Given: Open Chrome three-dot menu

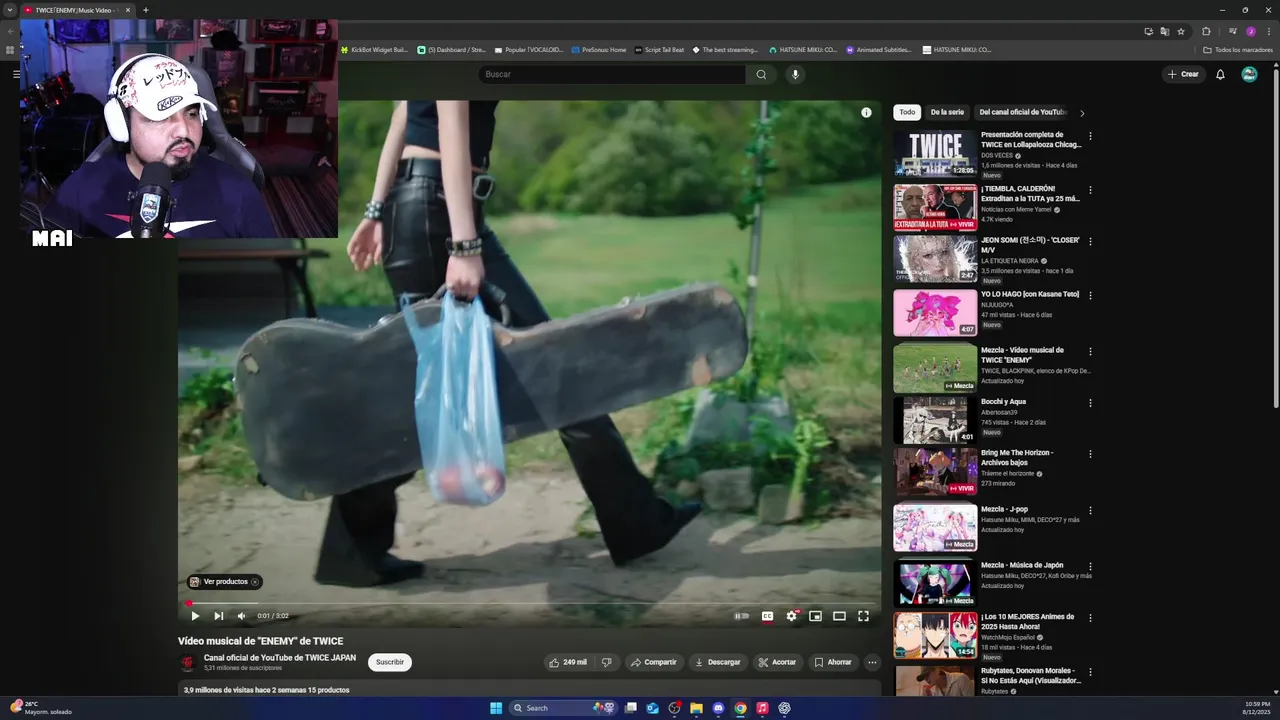Looking at the screenshot, I should (1267, 31).
